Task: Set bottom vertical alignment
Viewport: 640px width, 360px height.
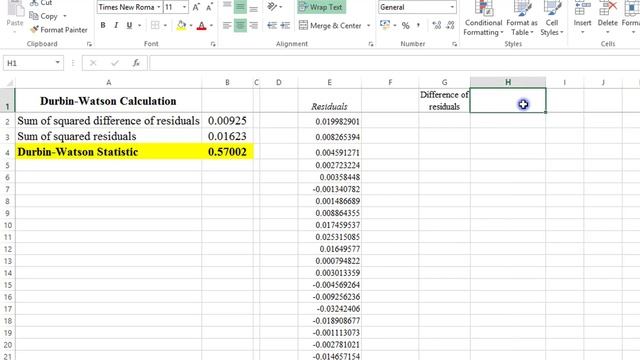Action: [253, 7]
